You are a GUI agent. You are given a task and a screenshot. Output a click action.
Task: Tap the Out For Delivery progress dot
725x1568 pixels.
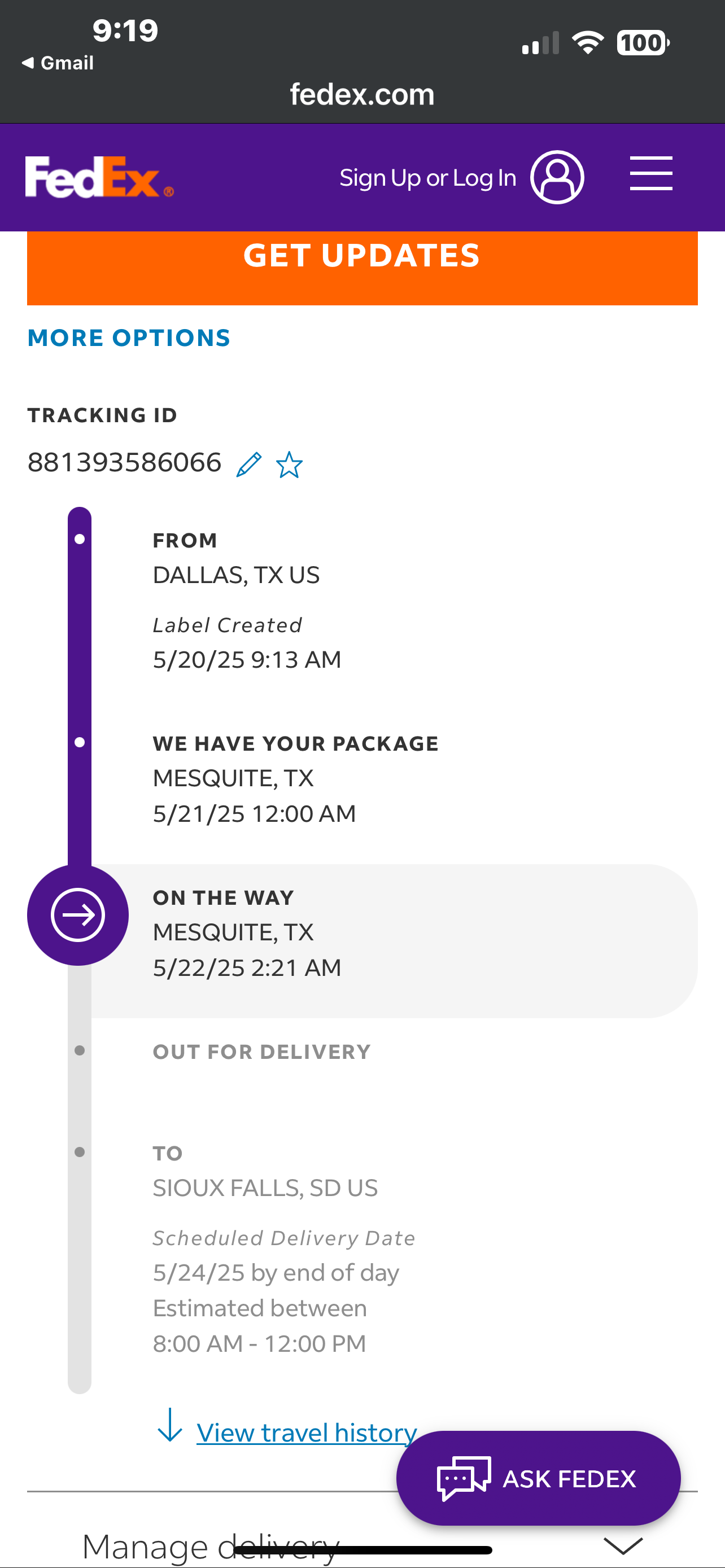(x=80, y=1050)
